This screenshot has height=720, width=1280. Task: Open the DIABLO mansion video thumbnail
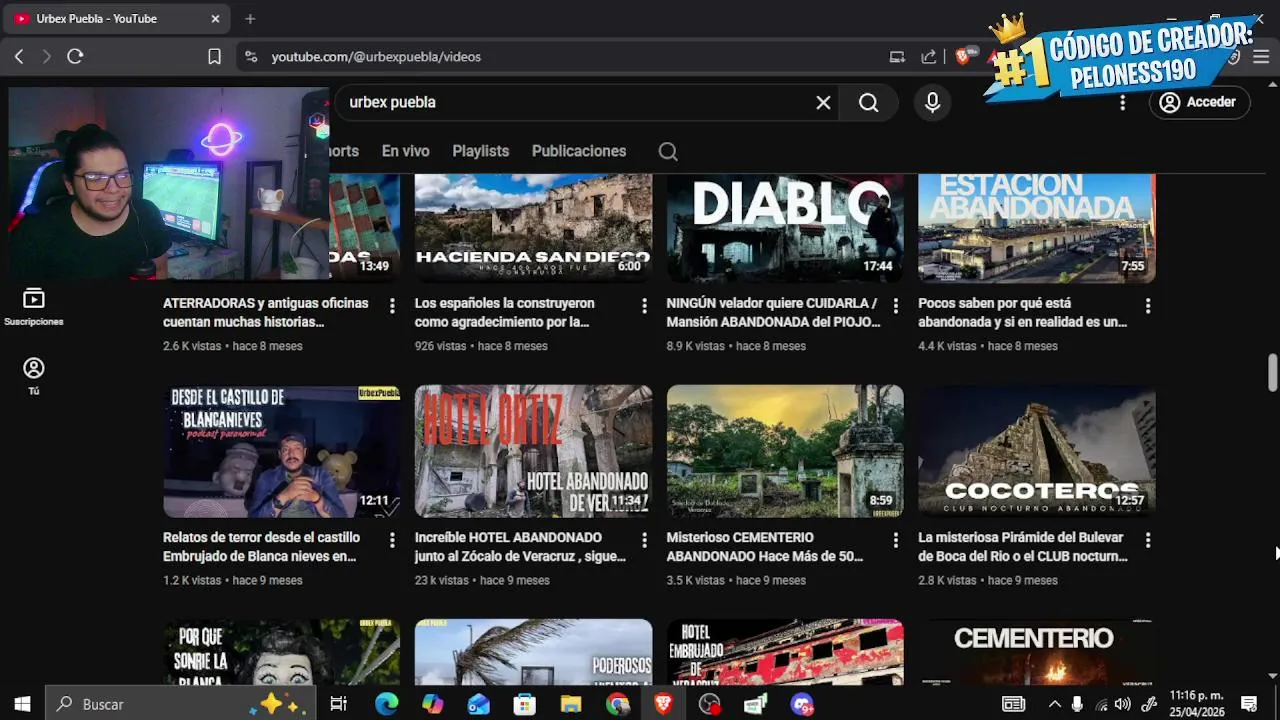[785, 229]
